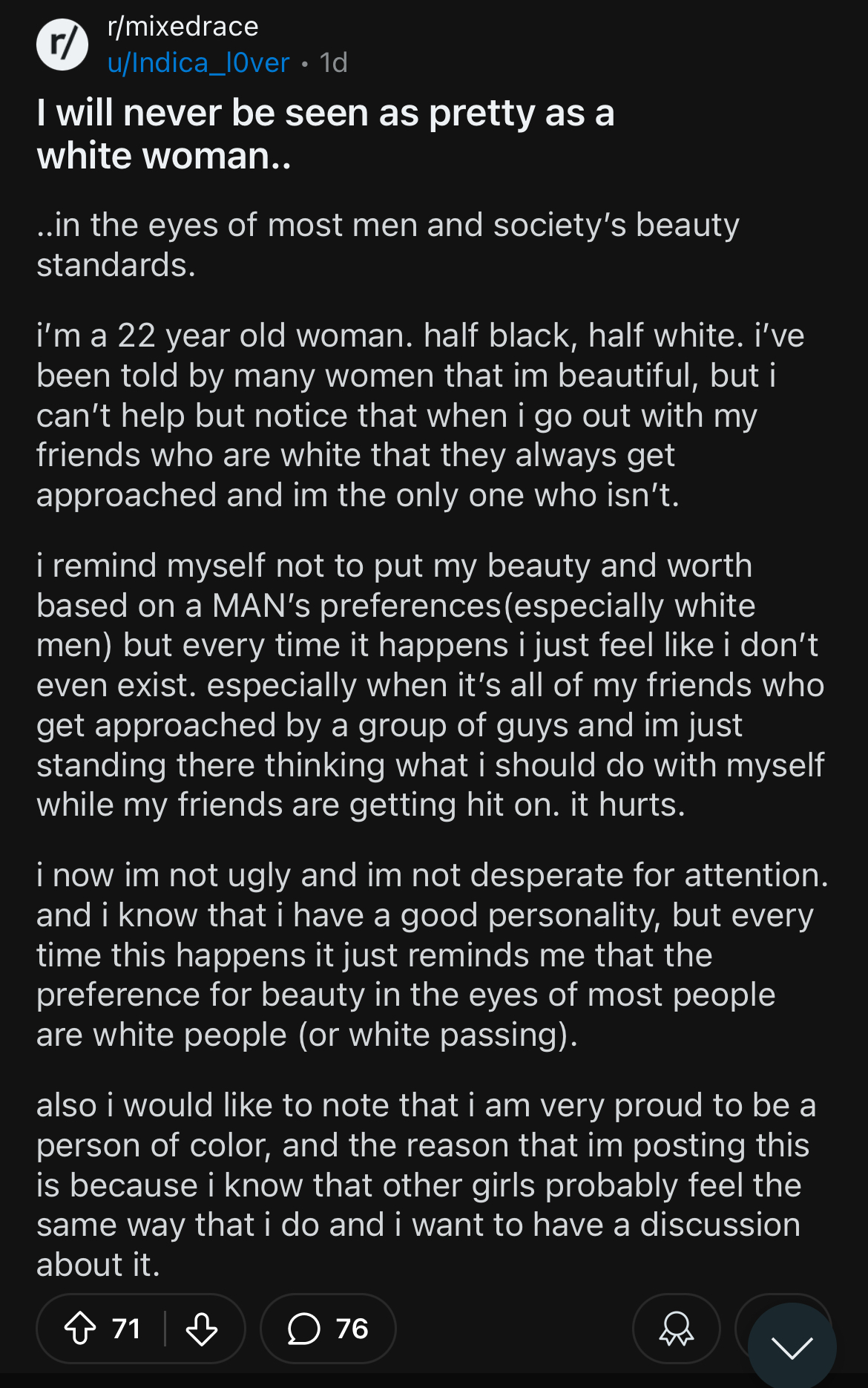Tap the r/ subreddit avatar circle
This screenshot has height=1388, width=868.
62,45
